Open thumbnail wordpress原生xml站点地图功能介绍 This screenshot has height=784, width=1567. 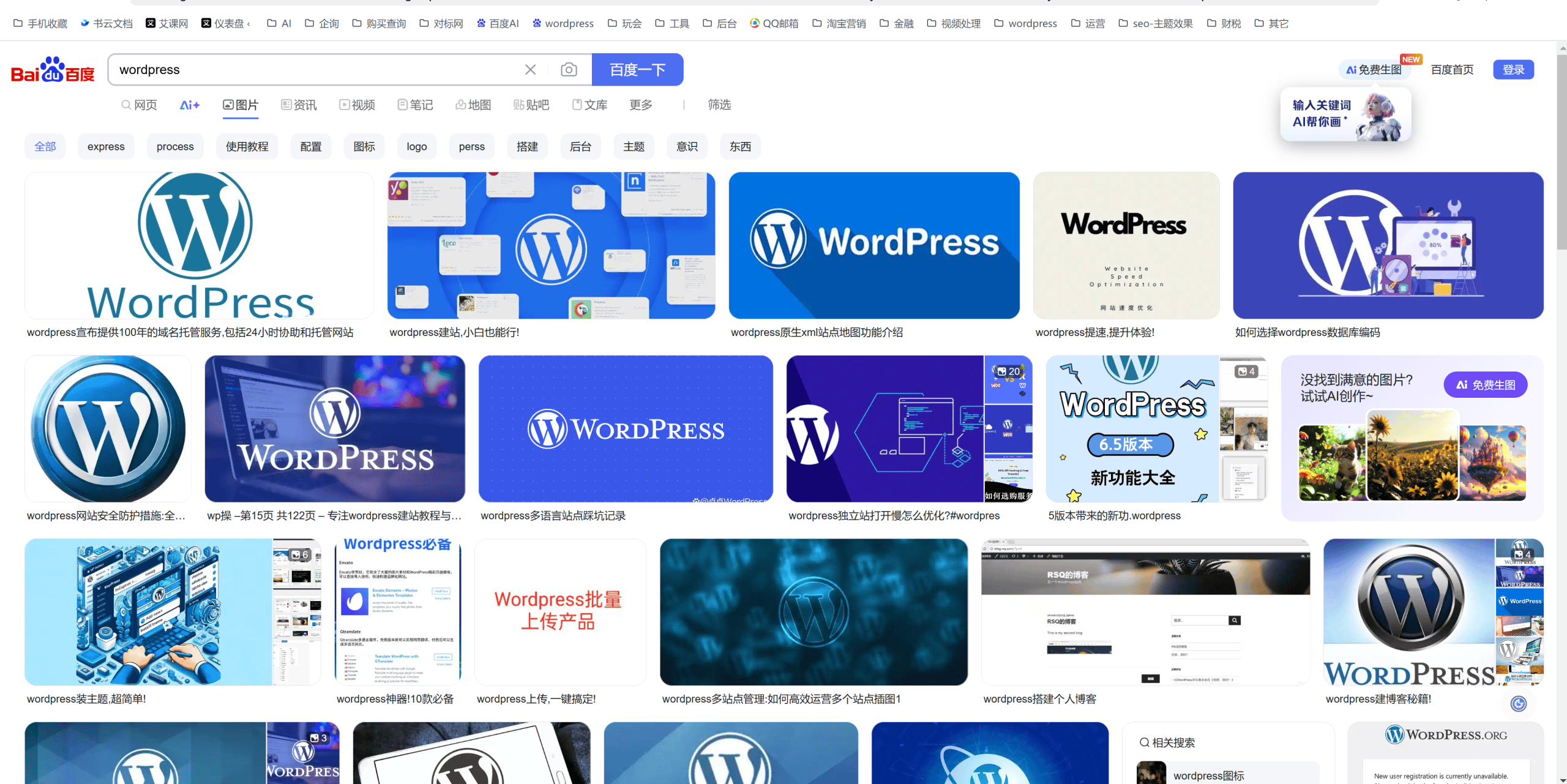pos(874,245)
